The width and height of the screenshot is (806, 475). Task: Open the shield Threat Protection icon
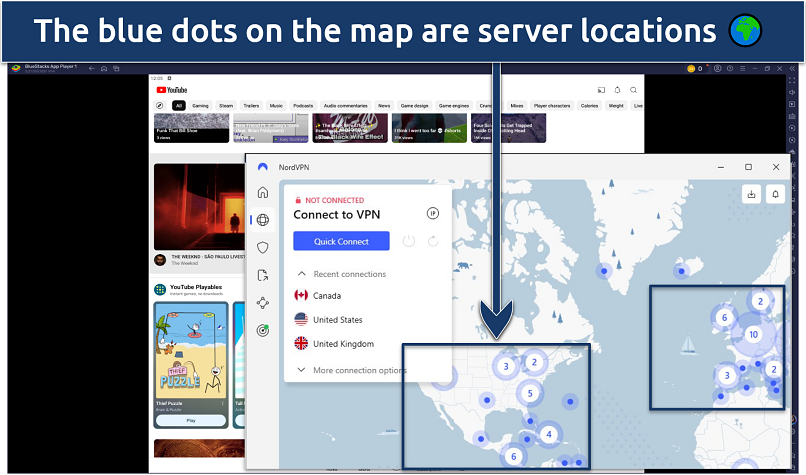263,247
